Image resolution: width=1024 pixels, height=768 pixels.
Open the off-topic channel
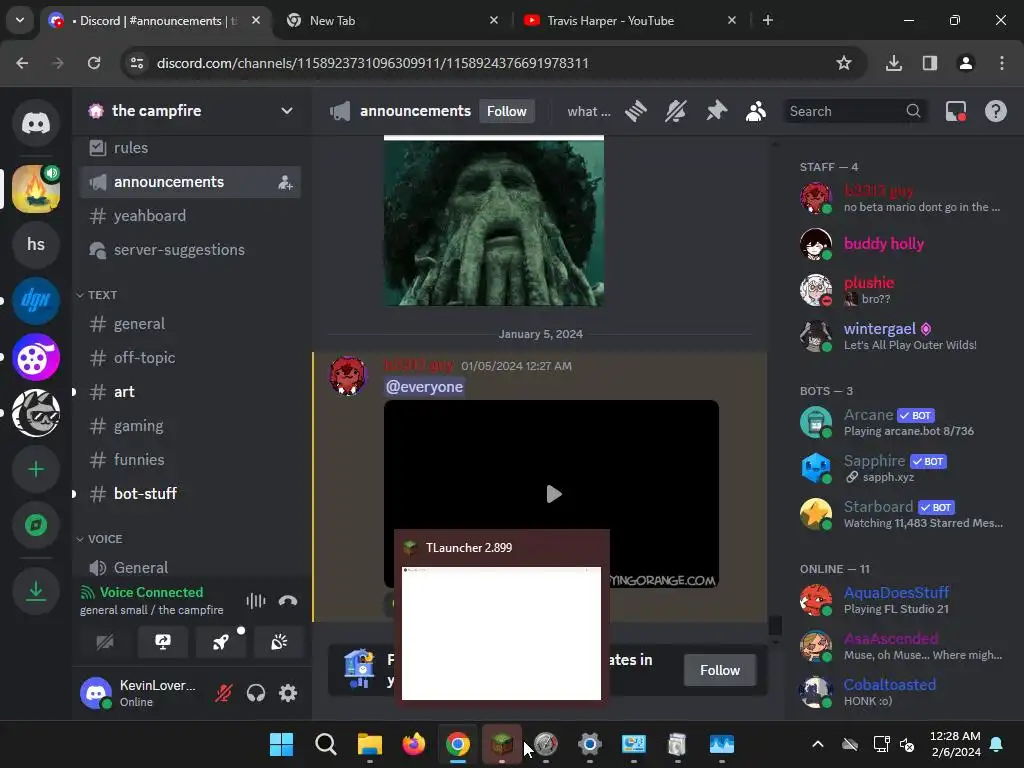click(191, 358)
